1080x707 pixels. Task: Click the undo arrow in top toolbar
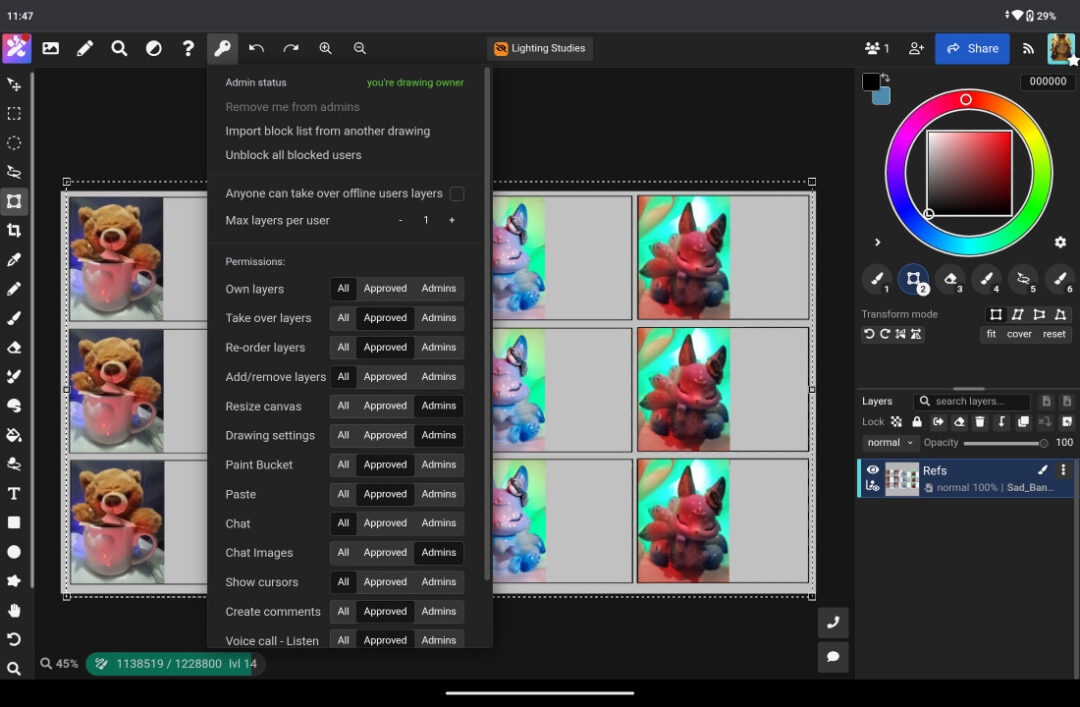tap(256, 48)
